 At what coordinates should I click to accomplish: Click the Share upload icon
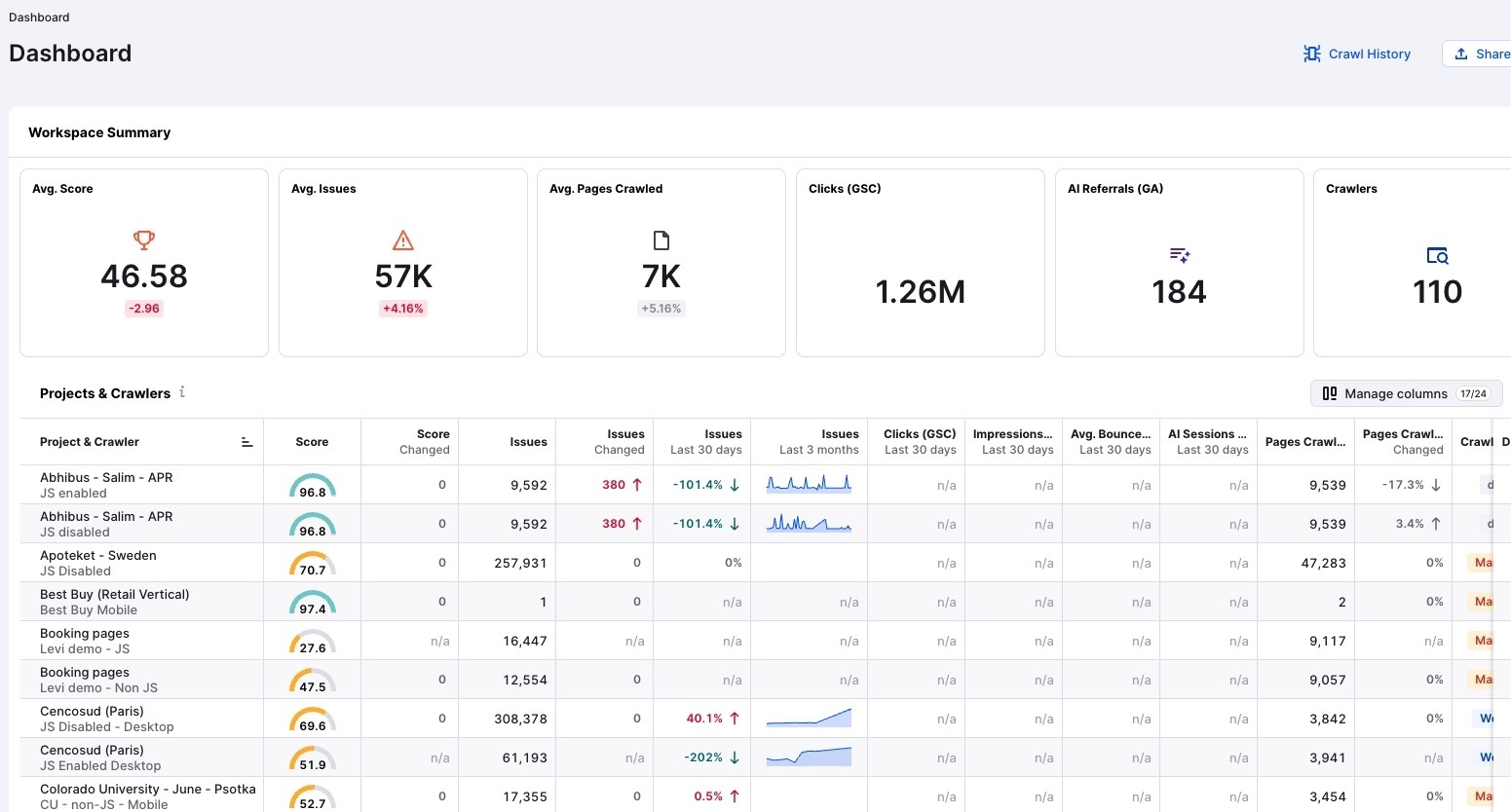point(1461,54)
